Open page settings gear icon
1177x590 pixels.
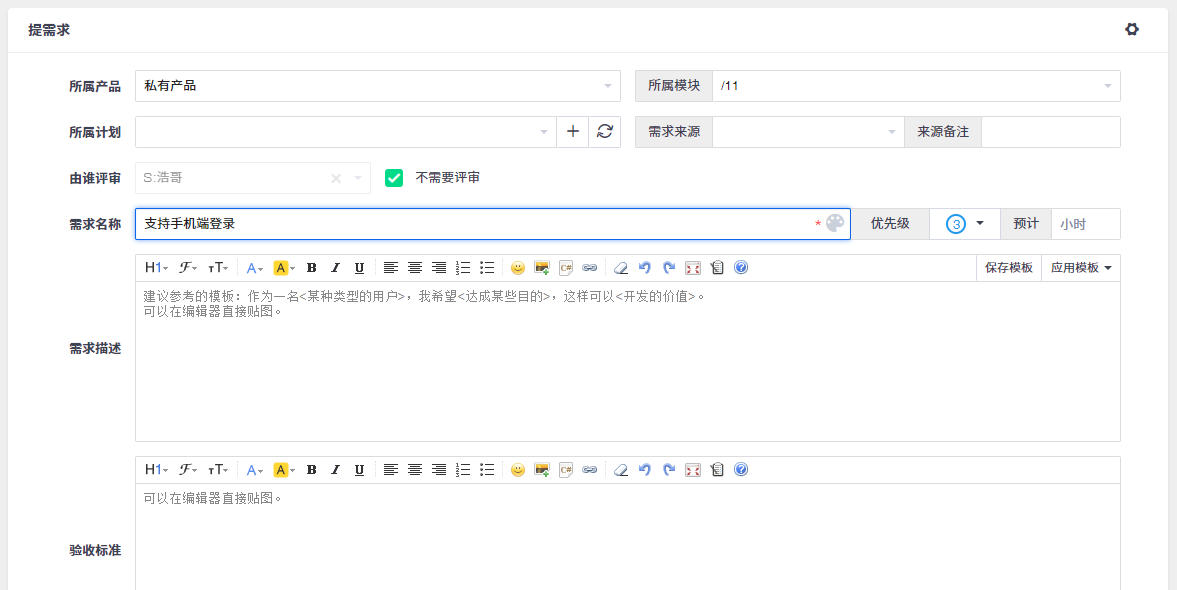point(1131,29)
